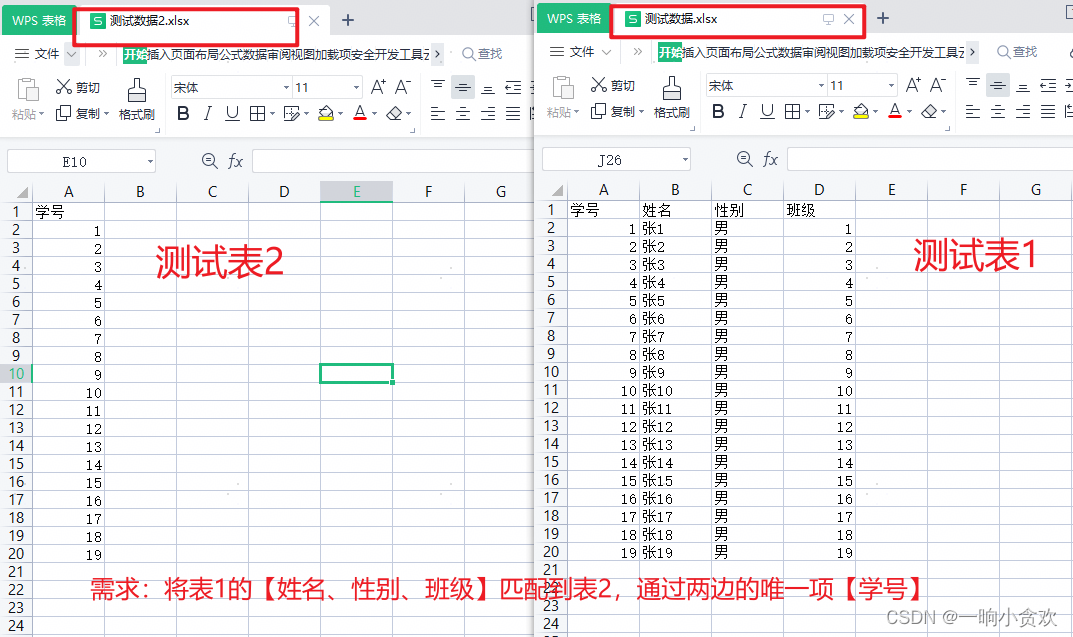Switch to the 开始 ribbon tab
The height and width of the screenshot is (637, 1073).
[x=136, y=53]
